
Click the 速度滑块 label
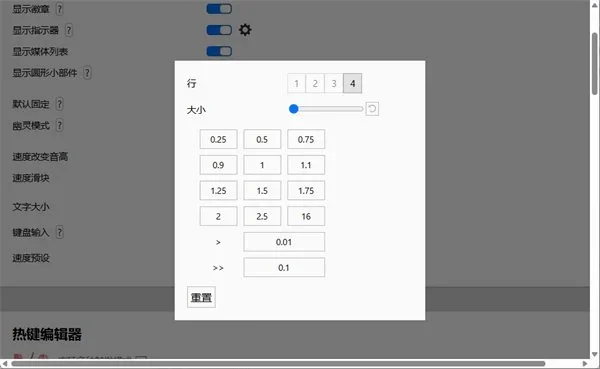coord(31,178)
